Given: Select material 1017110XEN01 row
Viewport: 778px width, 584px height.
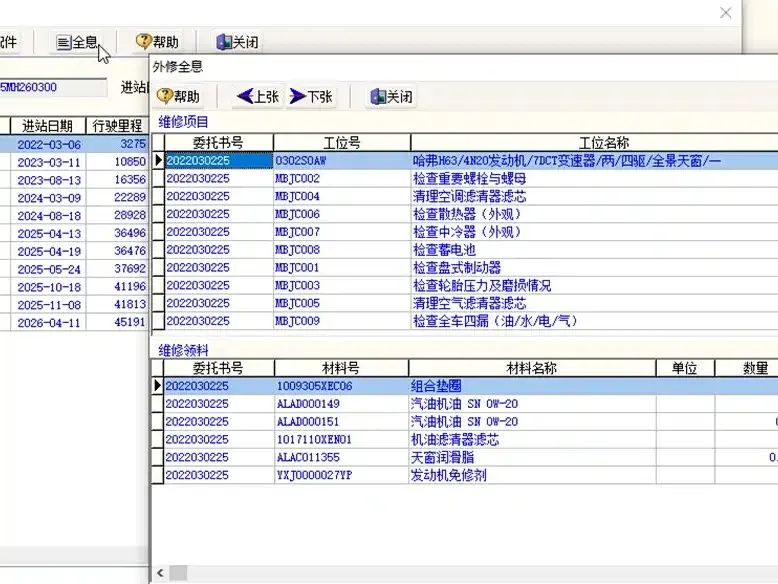Looking at the screenshot, I should [465, 440].
